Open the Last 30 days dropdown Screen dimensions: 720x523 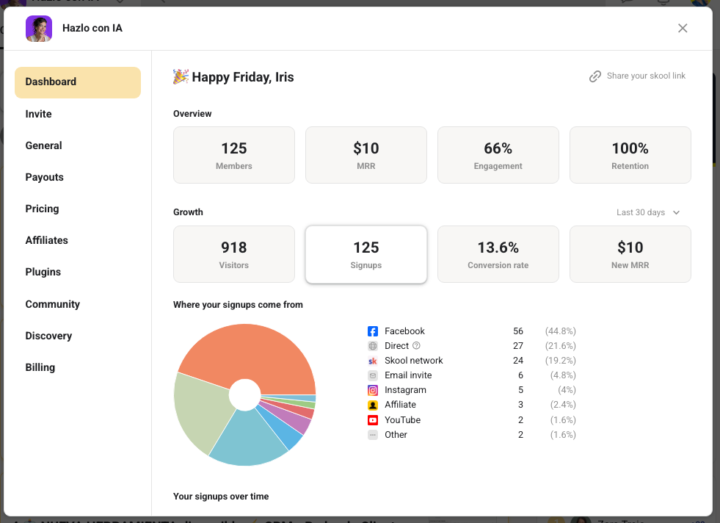click(x=647, y=212)
